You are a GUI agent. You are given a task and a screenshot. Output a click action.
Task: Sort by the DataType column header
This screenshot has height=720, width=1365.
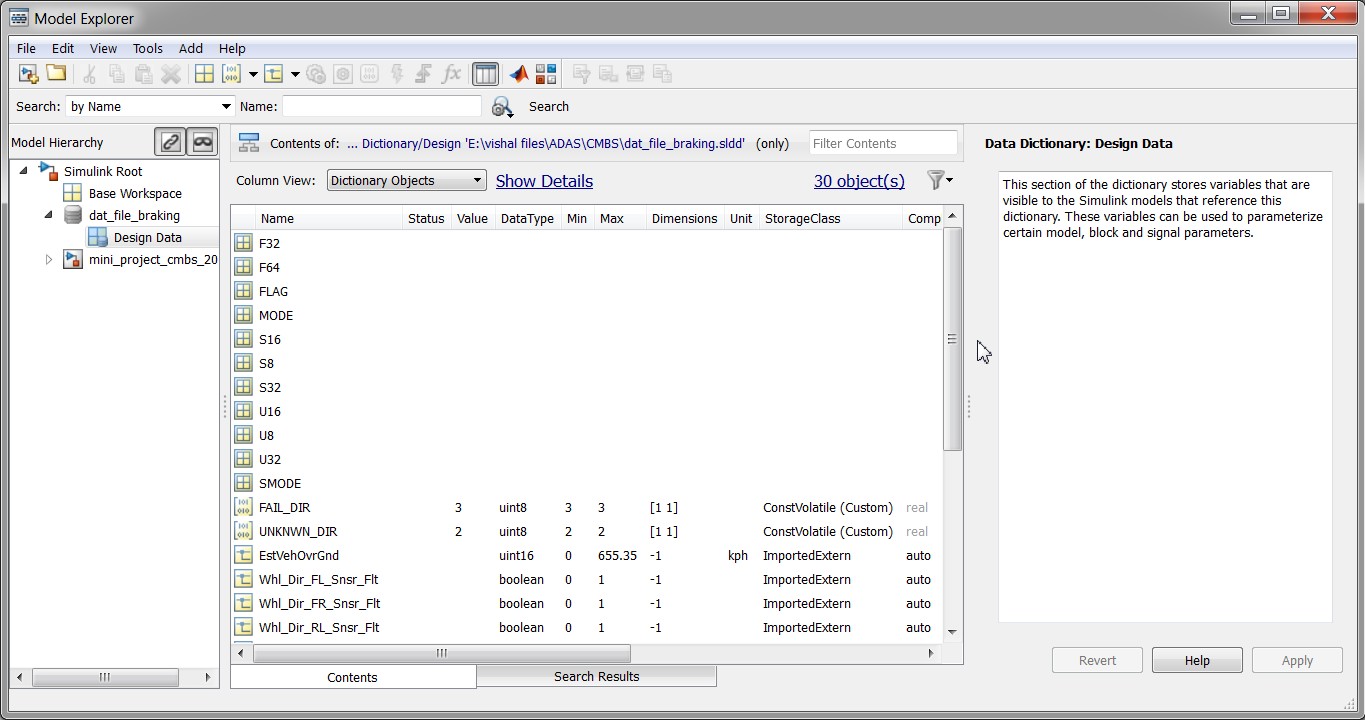click(527, 218)
